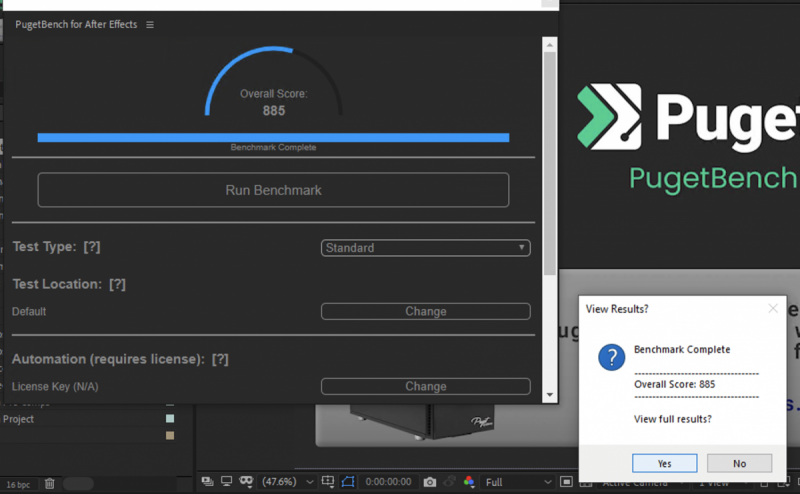The height and width of the screenshot is (494, 800).
Task: Open the Test Type dropdown set to Standard
Action: tap(426, 248)
